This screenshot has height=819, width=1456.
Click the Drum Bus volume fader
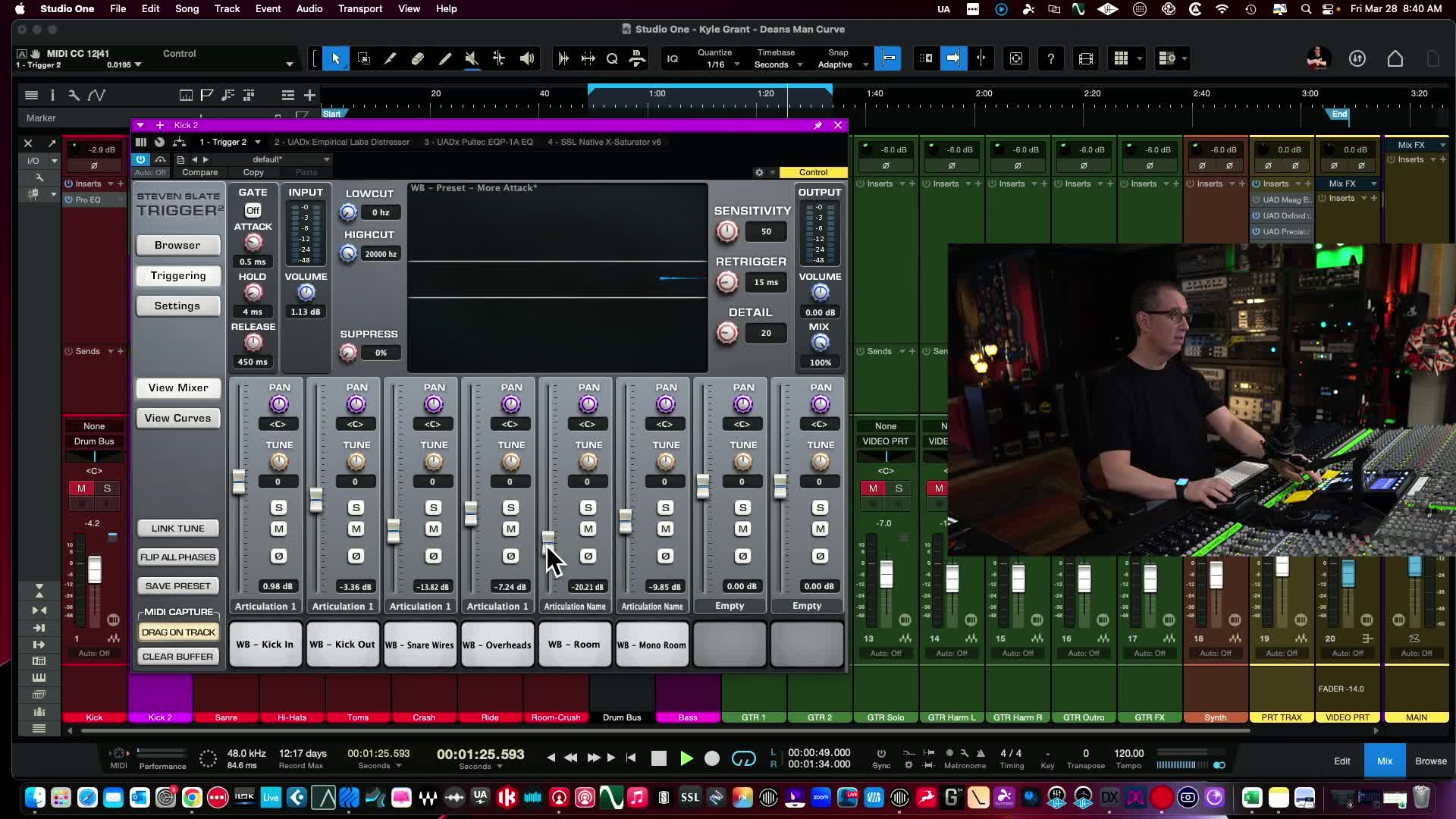pyautogui.click(x=94, y=569)
